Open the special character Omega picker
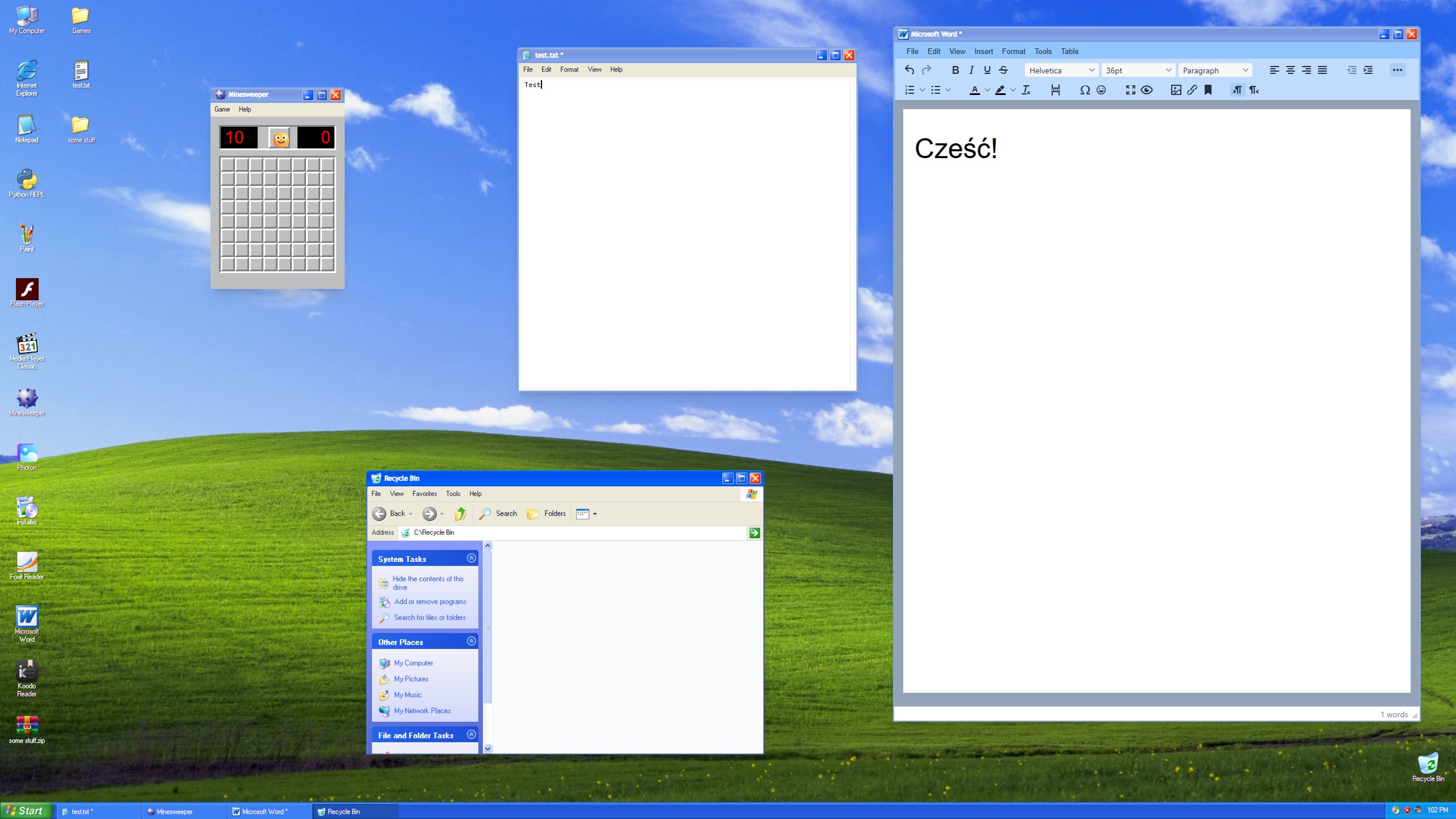This screenshot has height=819, width=1456. (x=1085, y=90)
